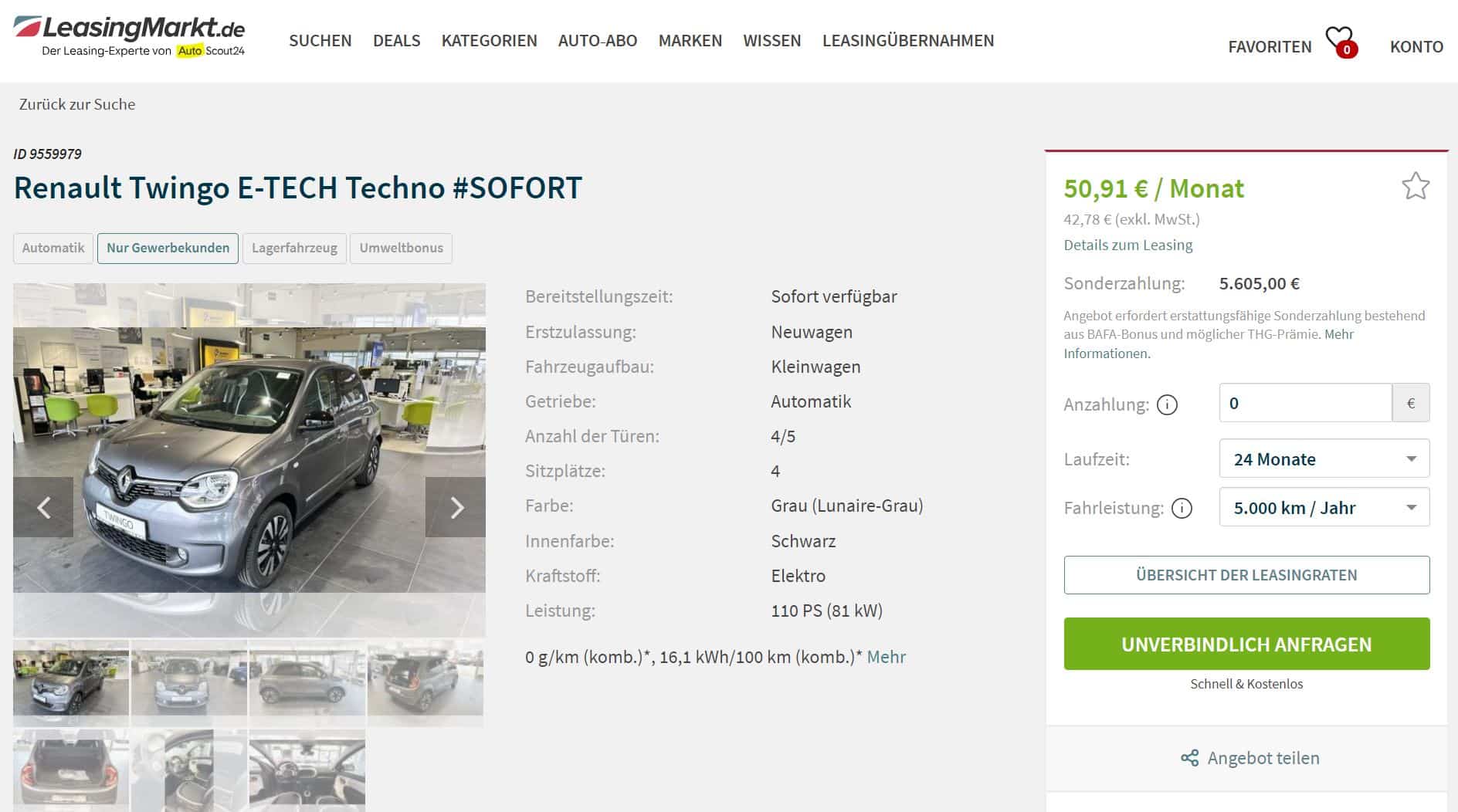The width and height of the screenshot is (1458, 812).
Task: Star this offer as favorite
Action: coord(1415,186)
